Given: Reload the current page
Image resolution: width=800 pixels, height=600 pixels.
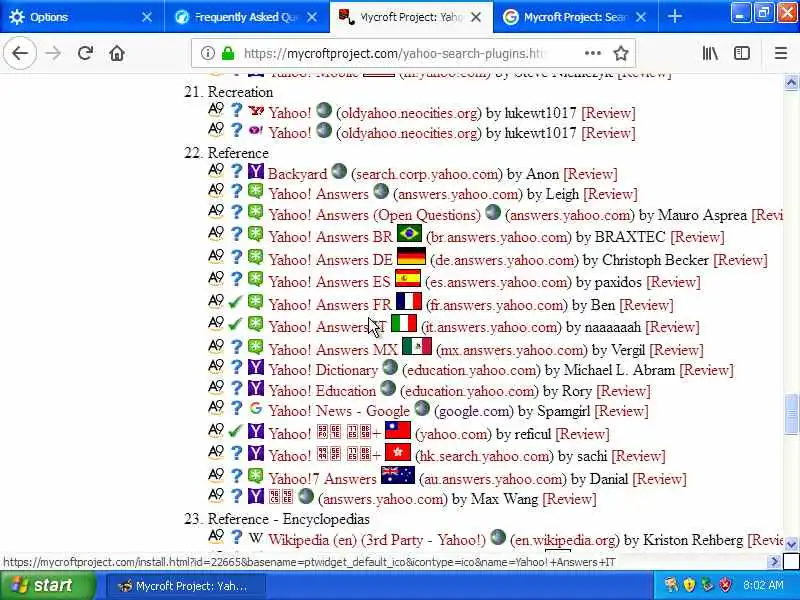Looking at the screenshot, I should click(85, 53).
